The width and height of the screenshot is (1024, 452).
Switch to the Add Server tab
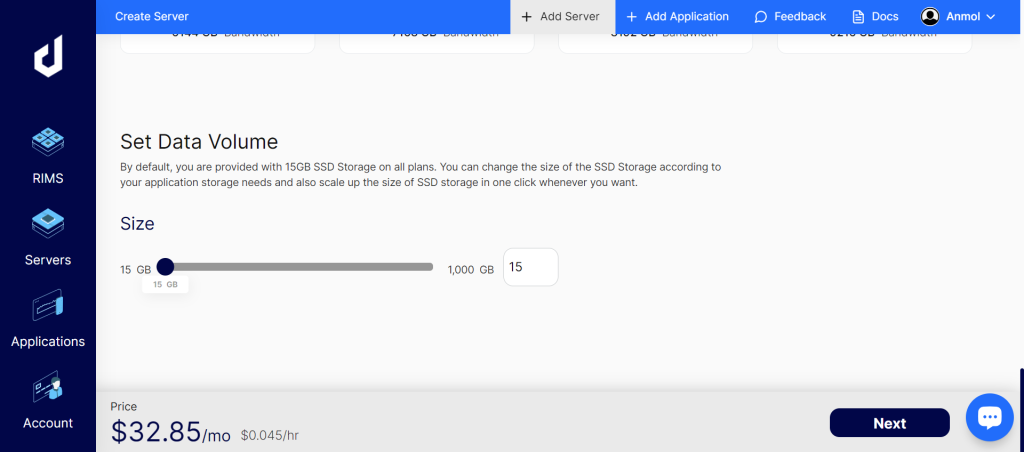(560, 17)
